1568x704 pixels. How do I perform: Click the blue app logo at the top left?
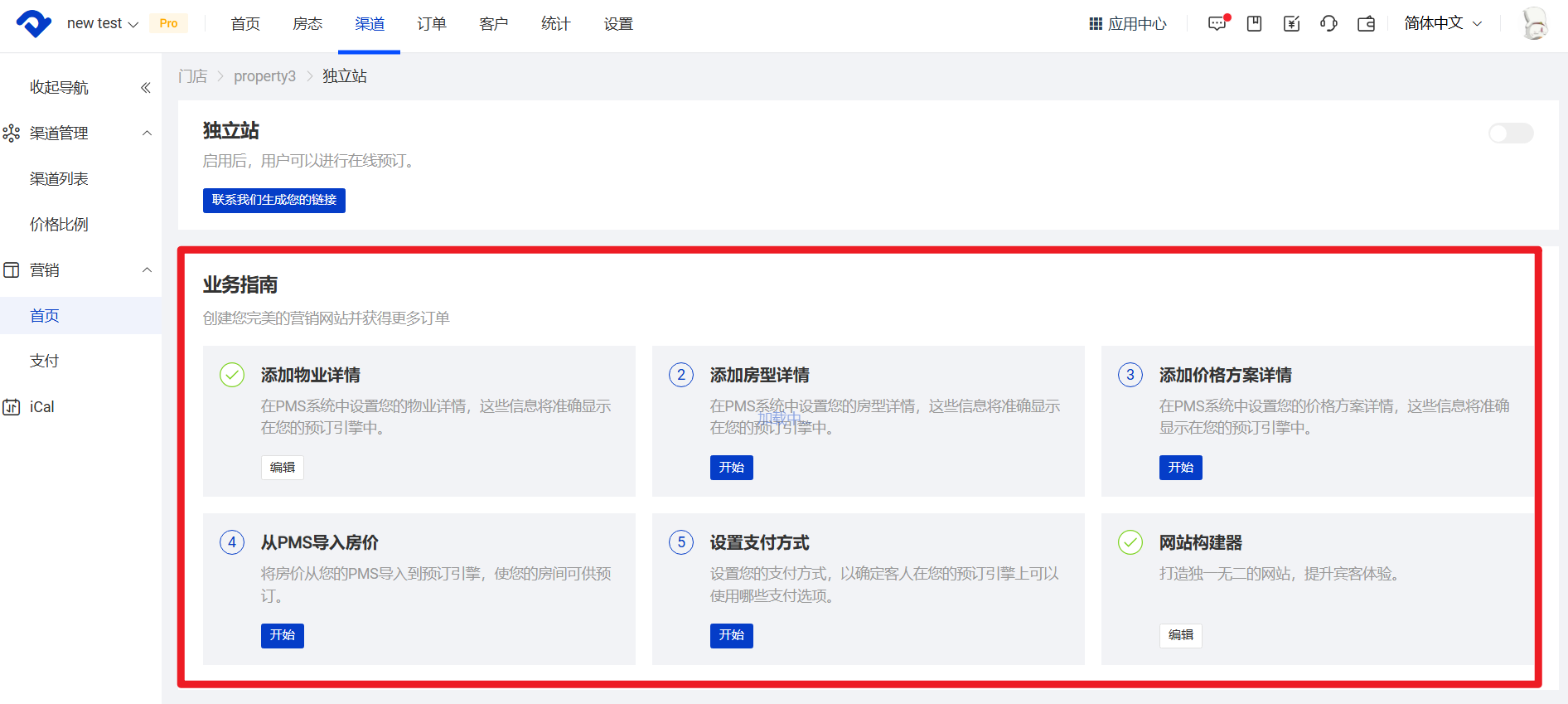click(x=34, y=23)
